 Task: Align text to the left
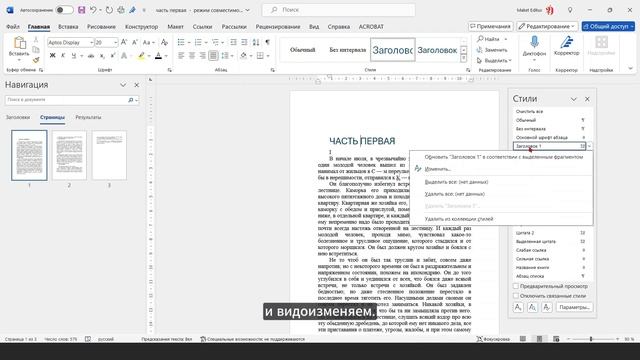181,56
